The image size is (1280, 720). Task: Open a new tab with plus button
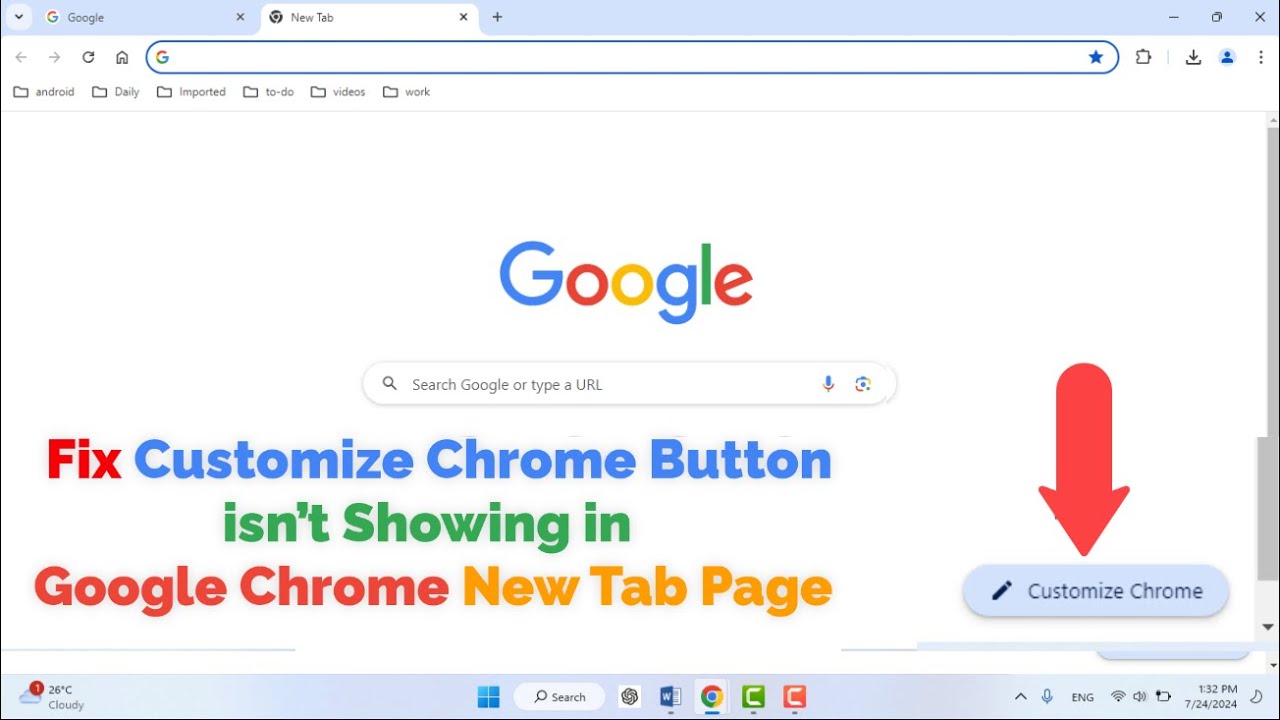click(x=497, y=17)
